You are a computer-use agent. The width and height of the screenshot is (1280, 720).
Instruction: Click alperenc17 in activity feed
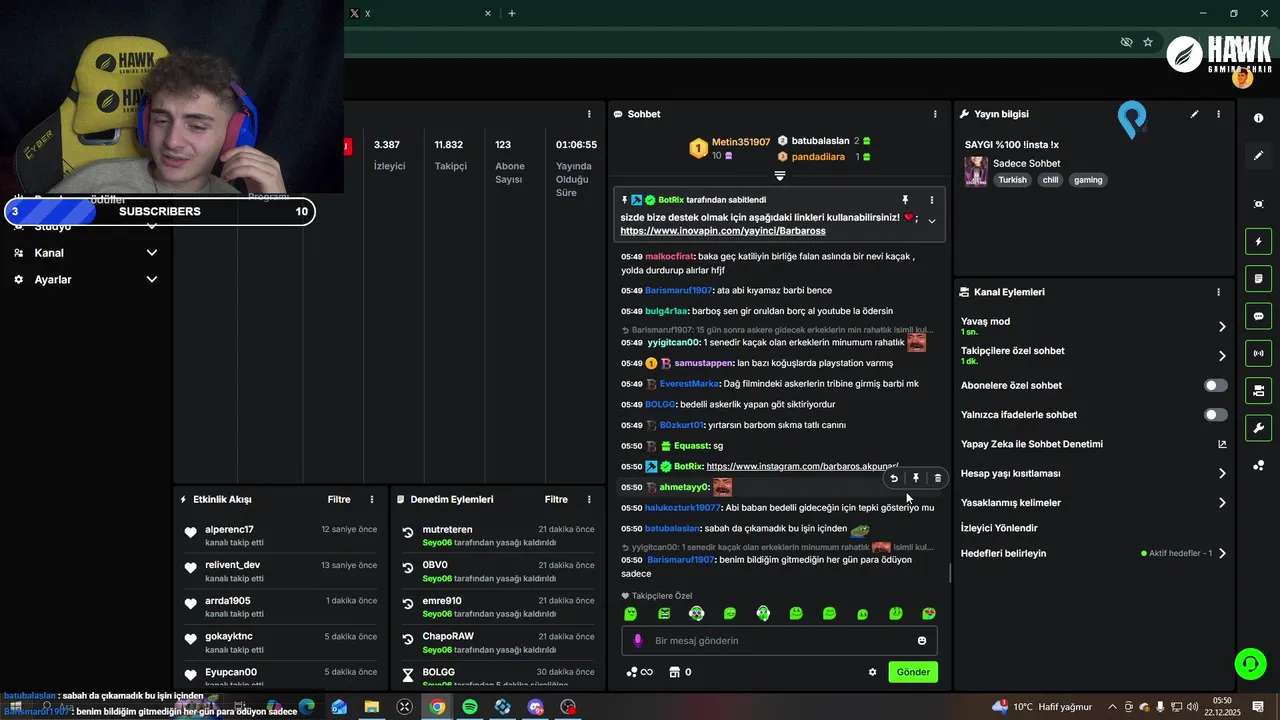pos(229,529)
